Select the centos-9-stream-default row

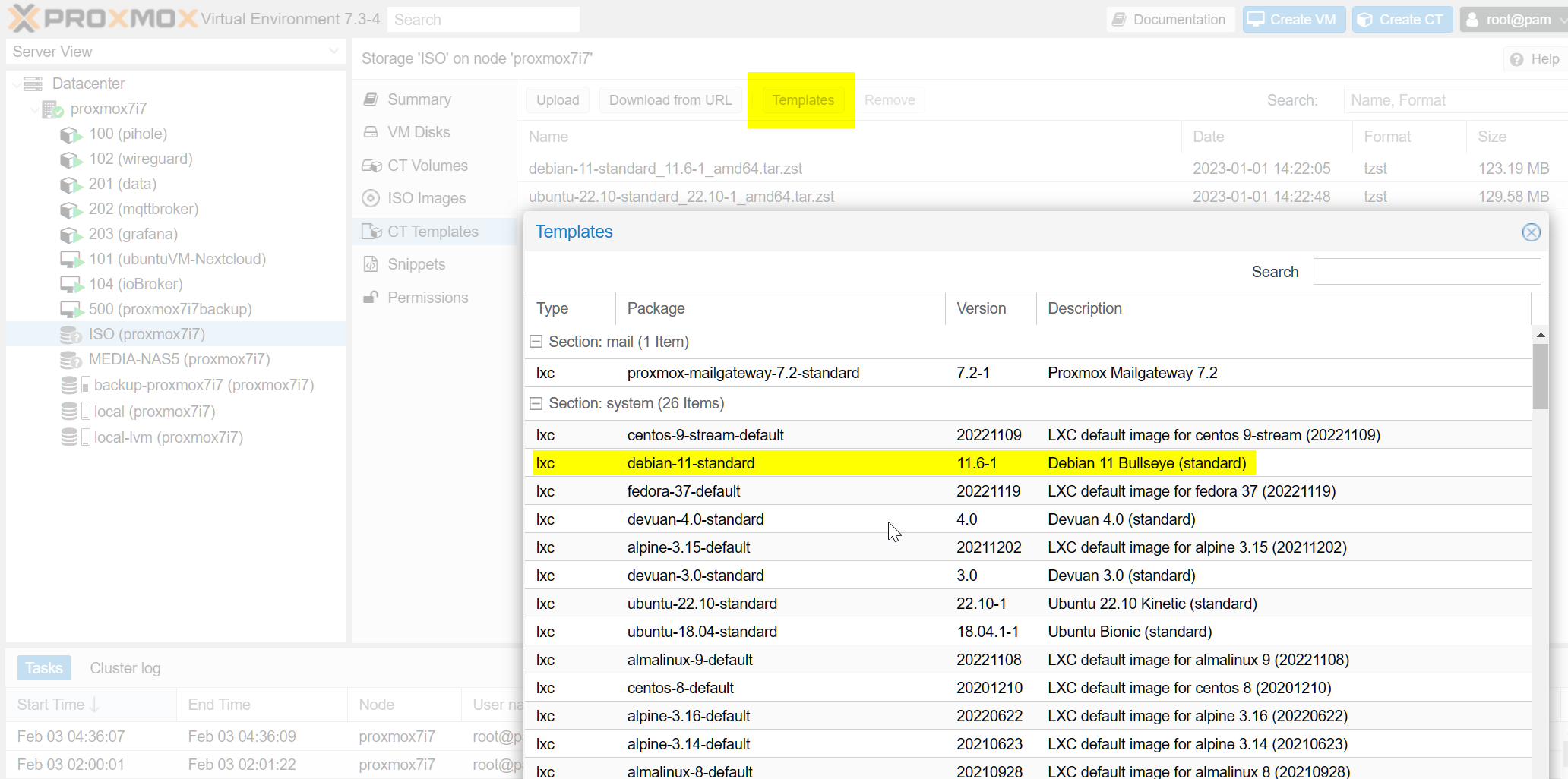[x=1027, y=435]
